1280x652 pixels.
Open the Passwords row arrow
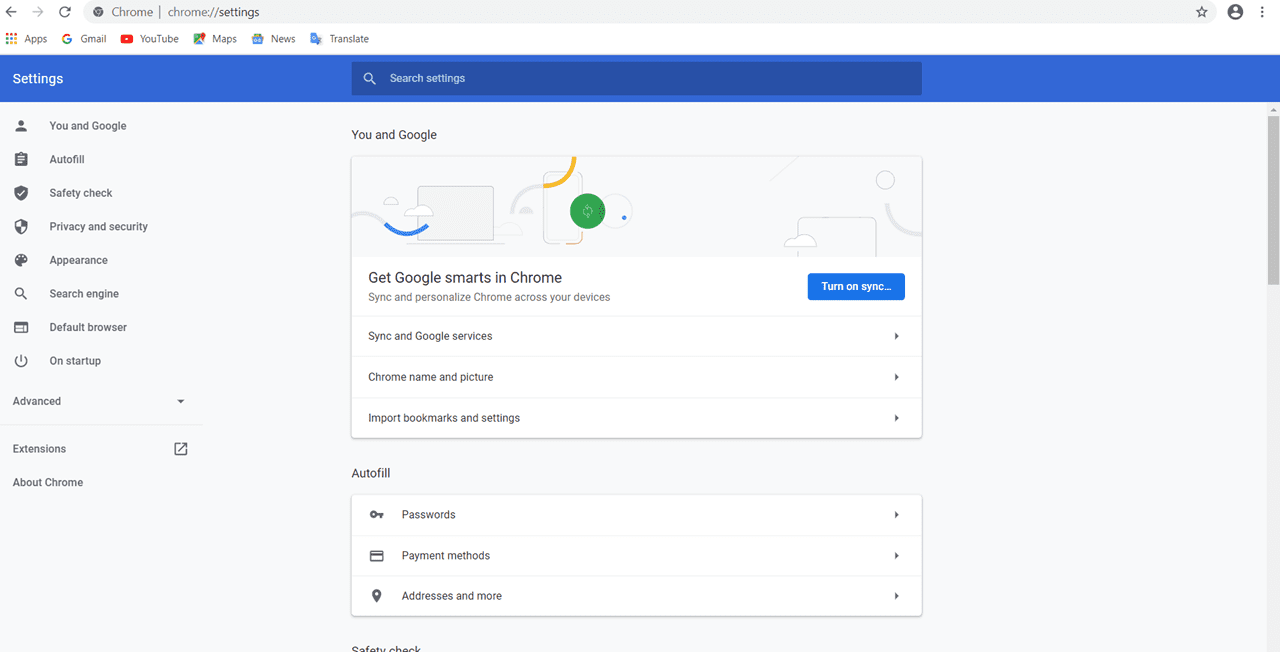tap(896, 515)
